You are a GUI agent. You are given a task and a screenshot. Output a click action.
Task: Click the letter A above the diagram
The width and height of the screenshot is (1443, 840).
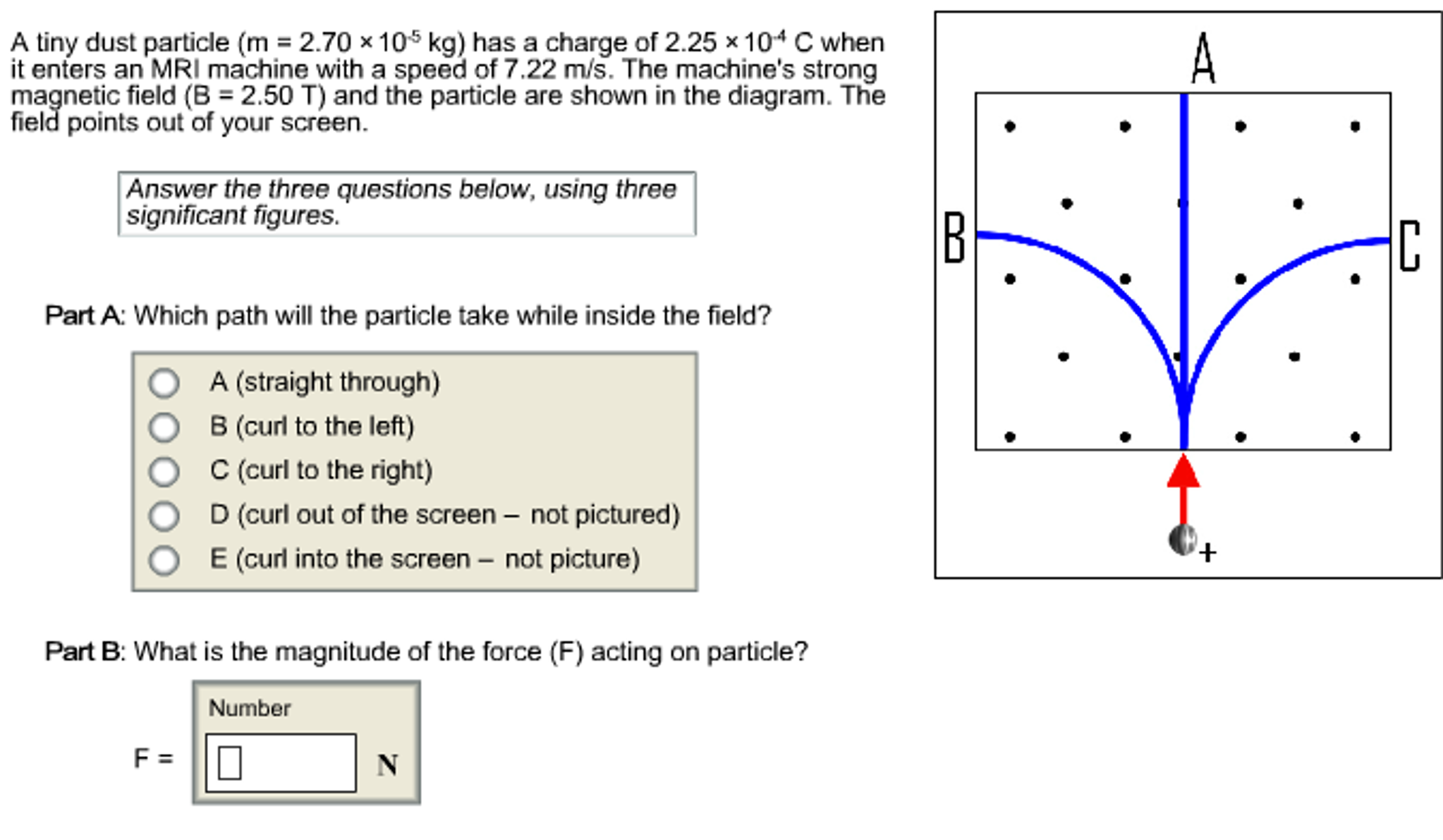pyautogui.click(x=1203, y=59)
